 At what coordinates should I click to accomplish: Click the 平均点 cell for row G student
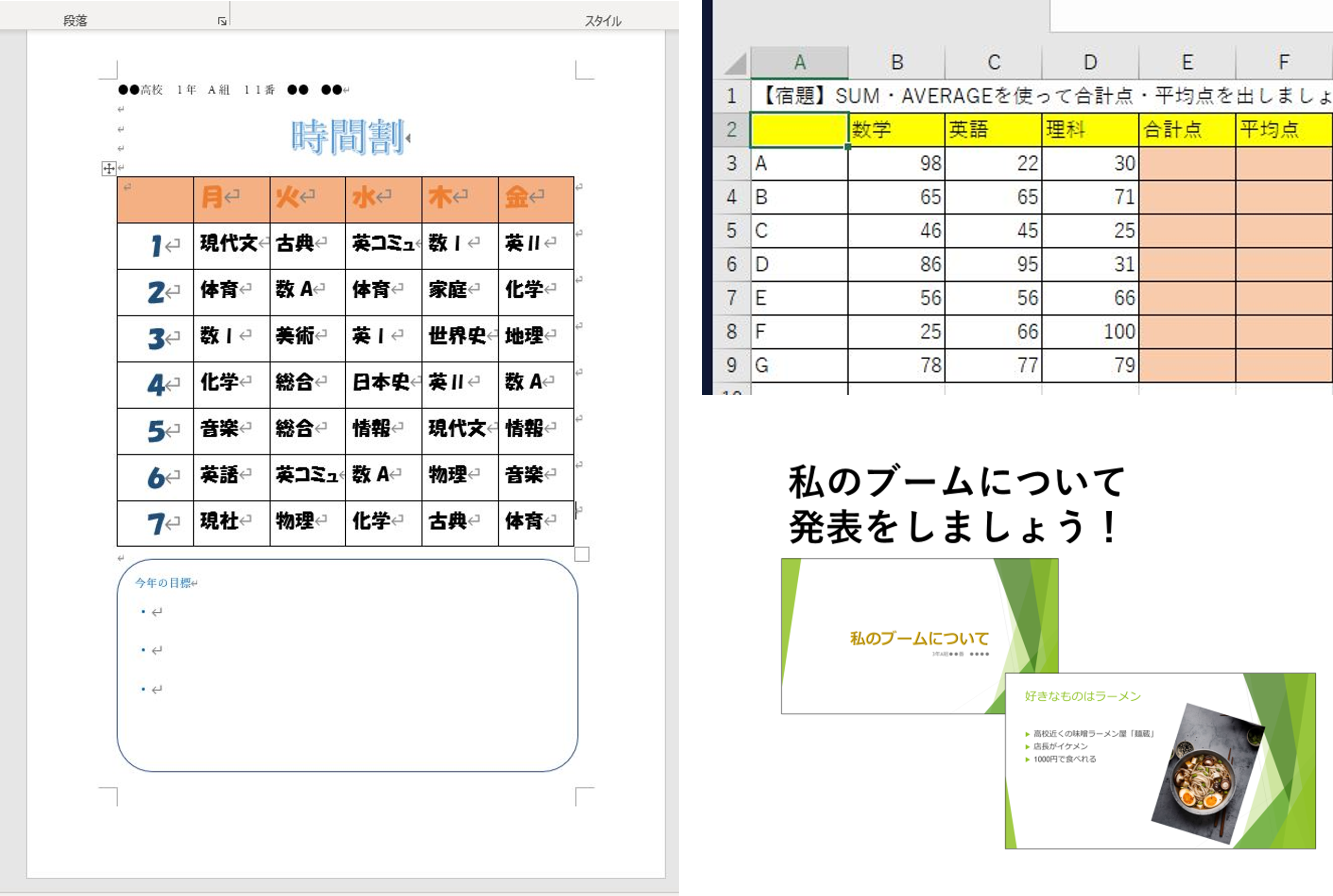coord(1284,365)
